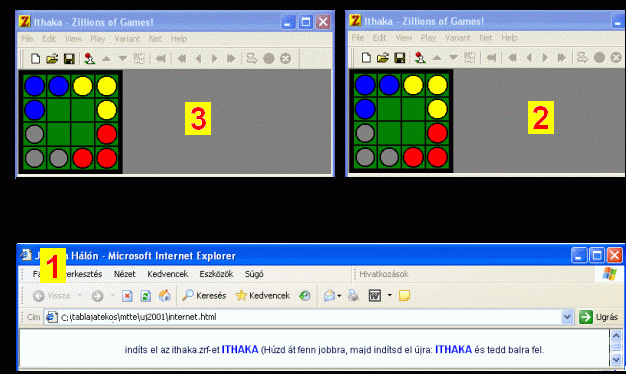Screen dimensions: 626x374
Task: Click the Home icon in Internet Explorer
Action: (164, 296)
